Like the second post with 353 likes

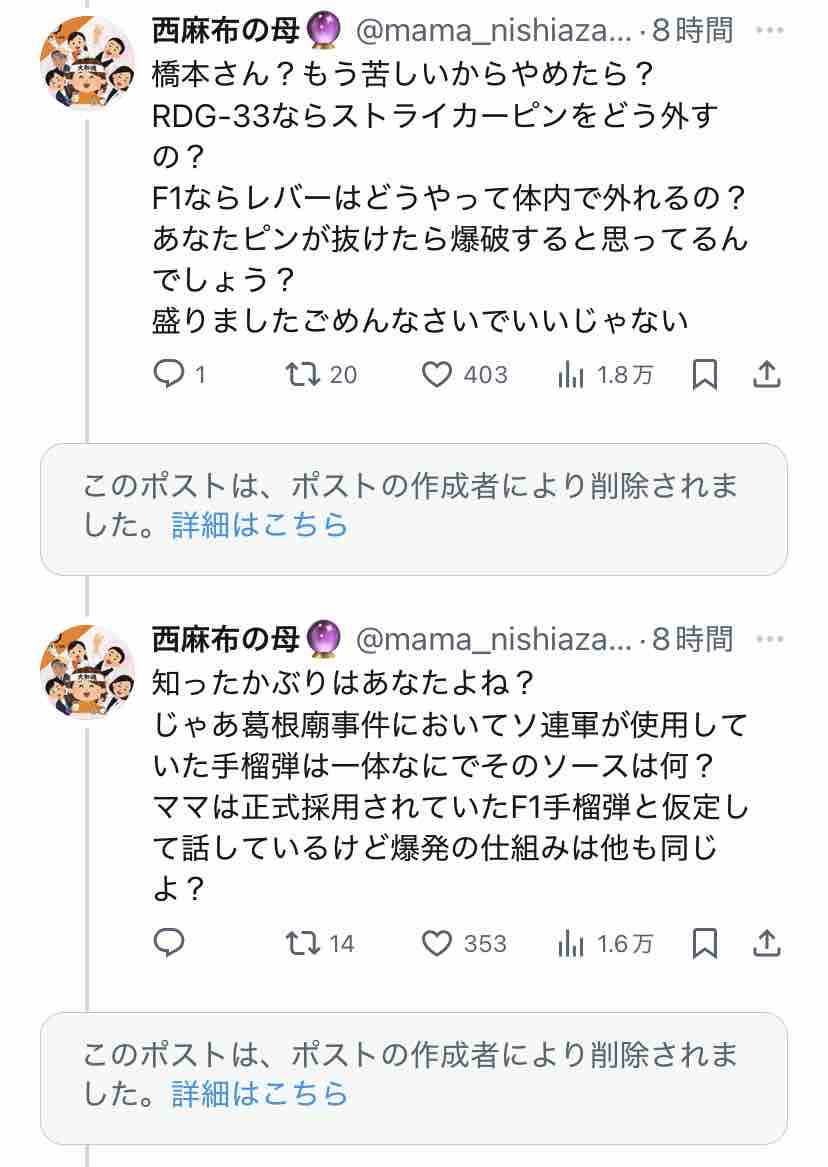click(464, 943)
